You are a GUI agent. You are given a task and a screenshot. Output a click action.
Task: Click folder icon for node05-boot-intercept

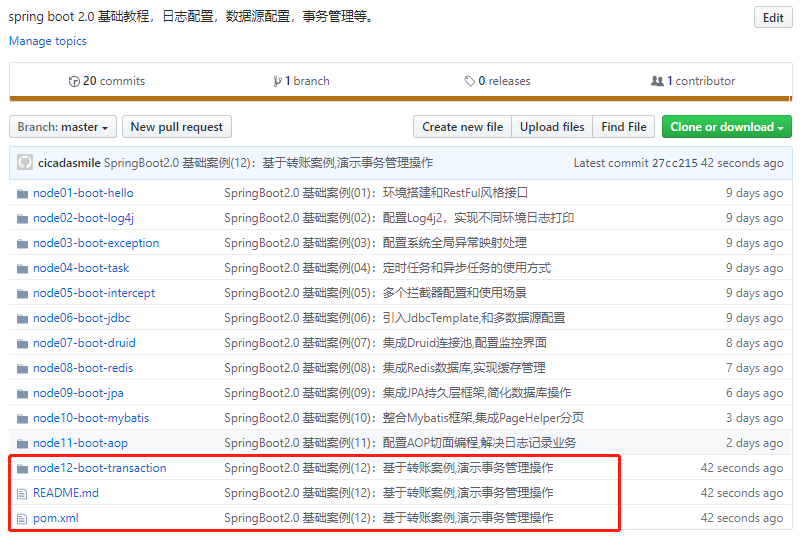coord(22,294)
